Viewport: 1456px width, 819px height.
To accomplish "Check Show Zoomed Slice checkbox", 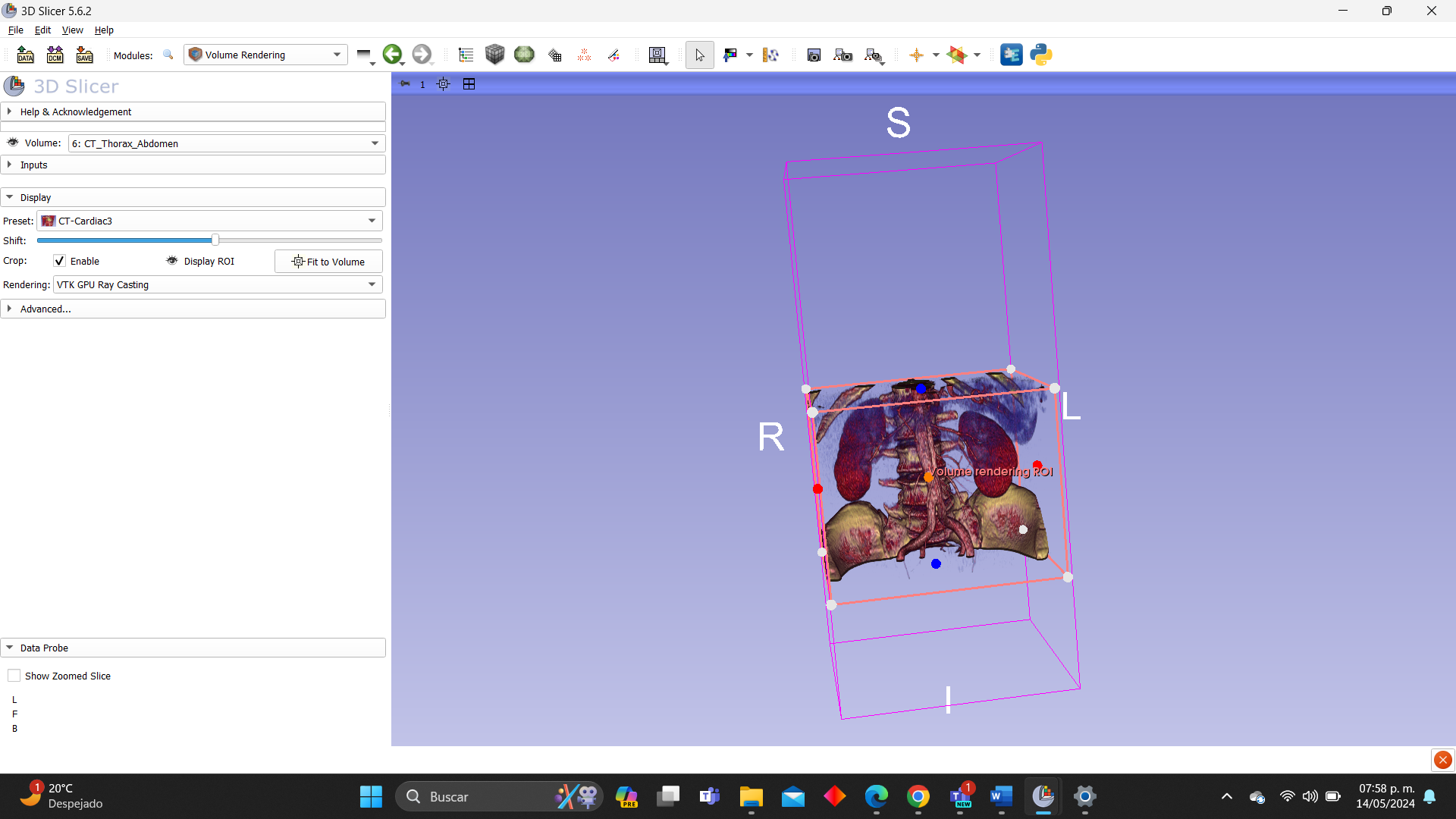I will point(14,676).
